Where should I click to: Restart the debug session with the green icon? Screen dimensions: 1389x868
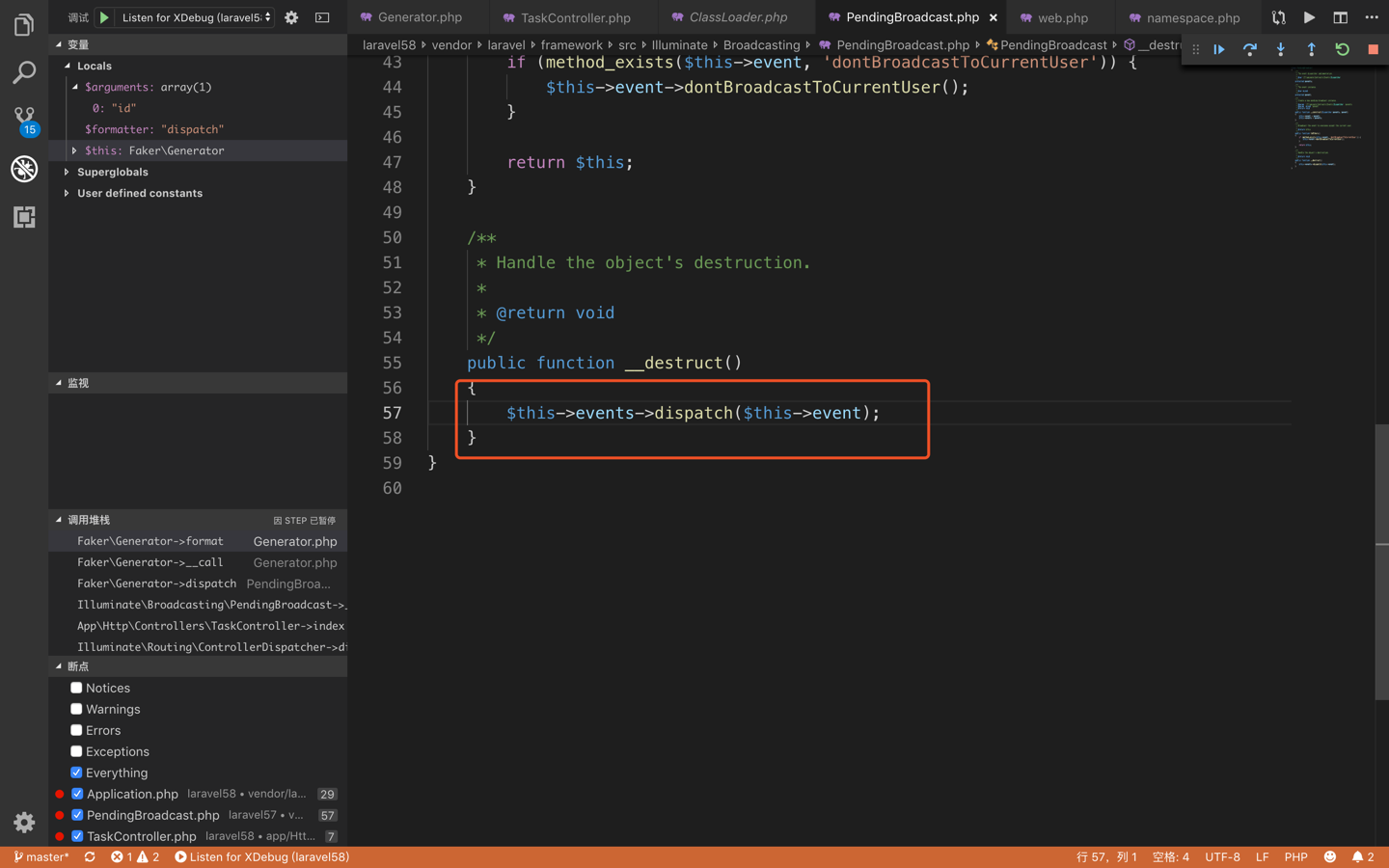pyautogui.click(x=1342, y=49)
